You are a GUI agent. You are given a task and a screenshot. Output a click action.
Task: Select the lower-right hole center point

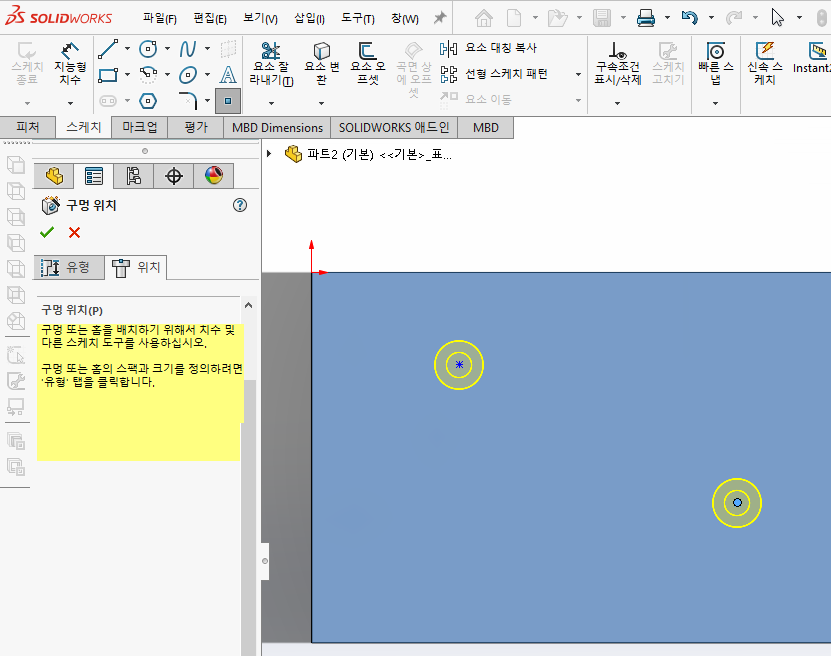(x=737, y=502)
